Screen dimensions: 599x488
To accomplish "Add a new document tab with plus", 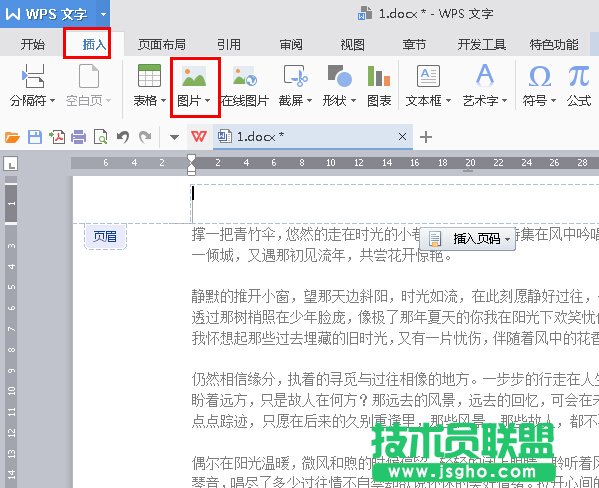I will (x=426, y=137).
